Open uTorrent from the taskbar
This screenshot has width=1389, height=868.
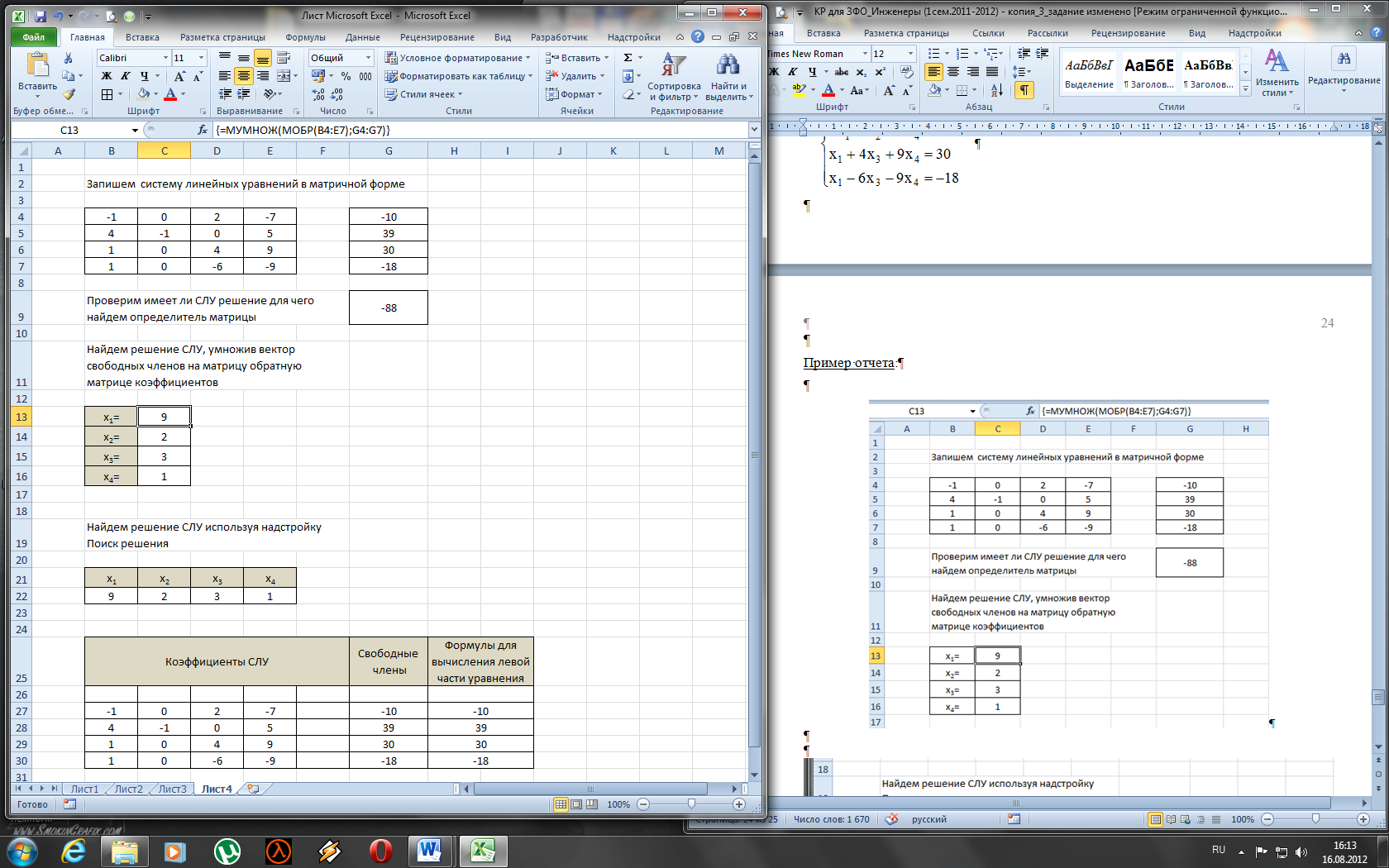tap(227, 851)
